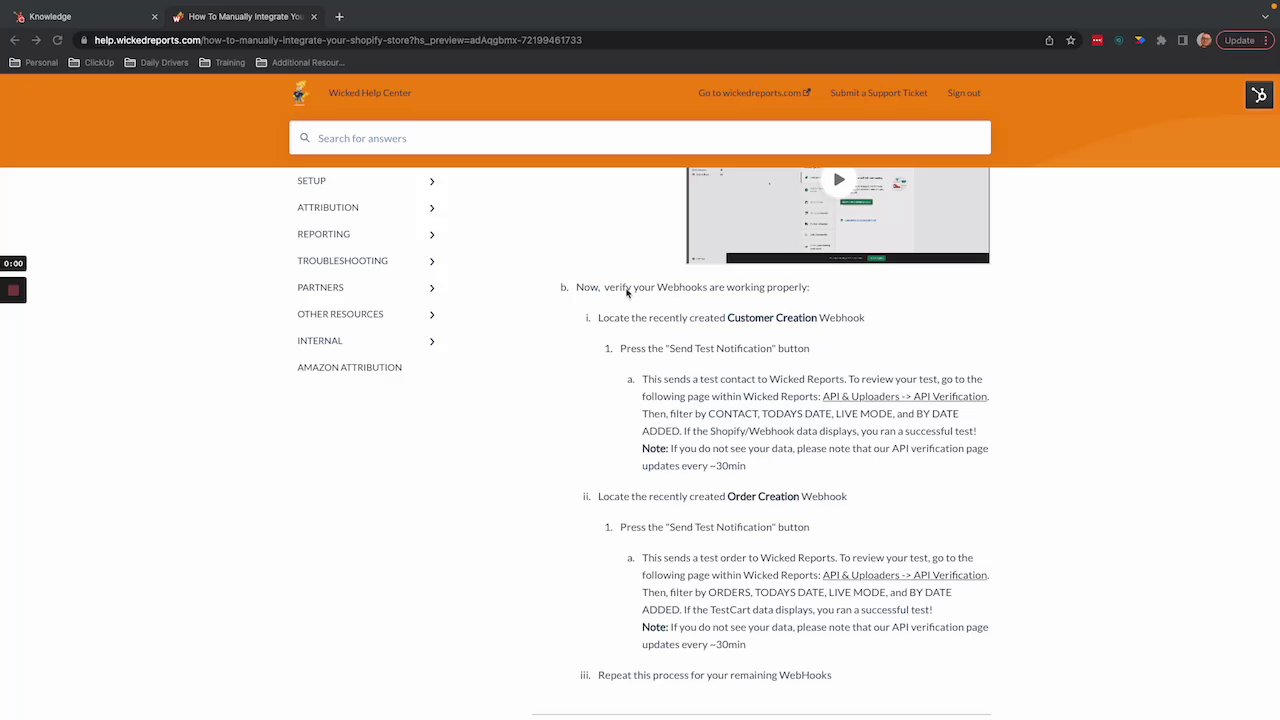This screenshot has width=1280, height=720.
Task: Open the red extension icon in toolbar
Action: point(1097,40)
